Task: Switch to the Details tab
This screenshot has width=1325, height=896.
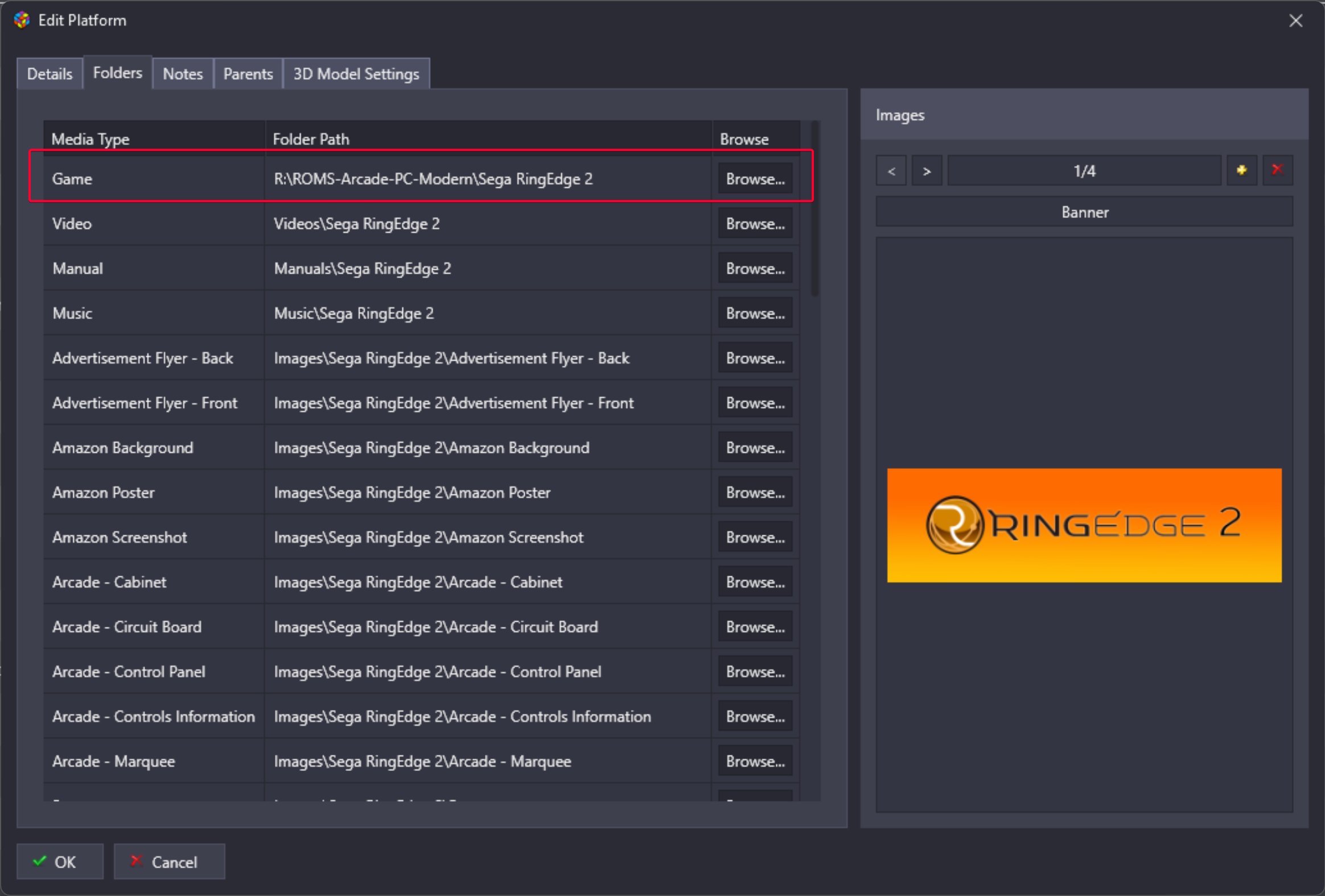Action: tap(50, 73)
